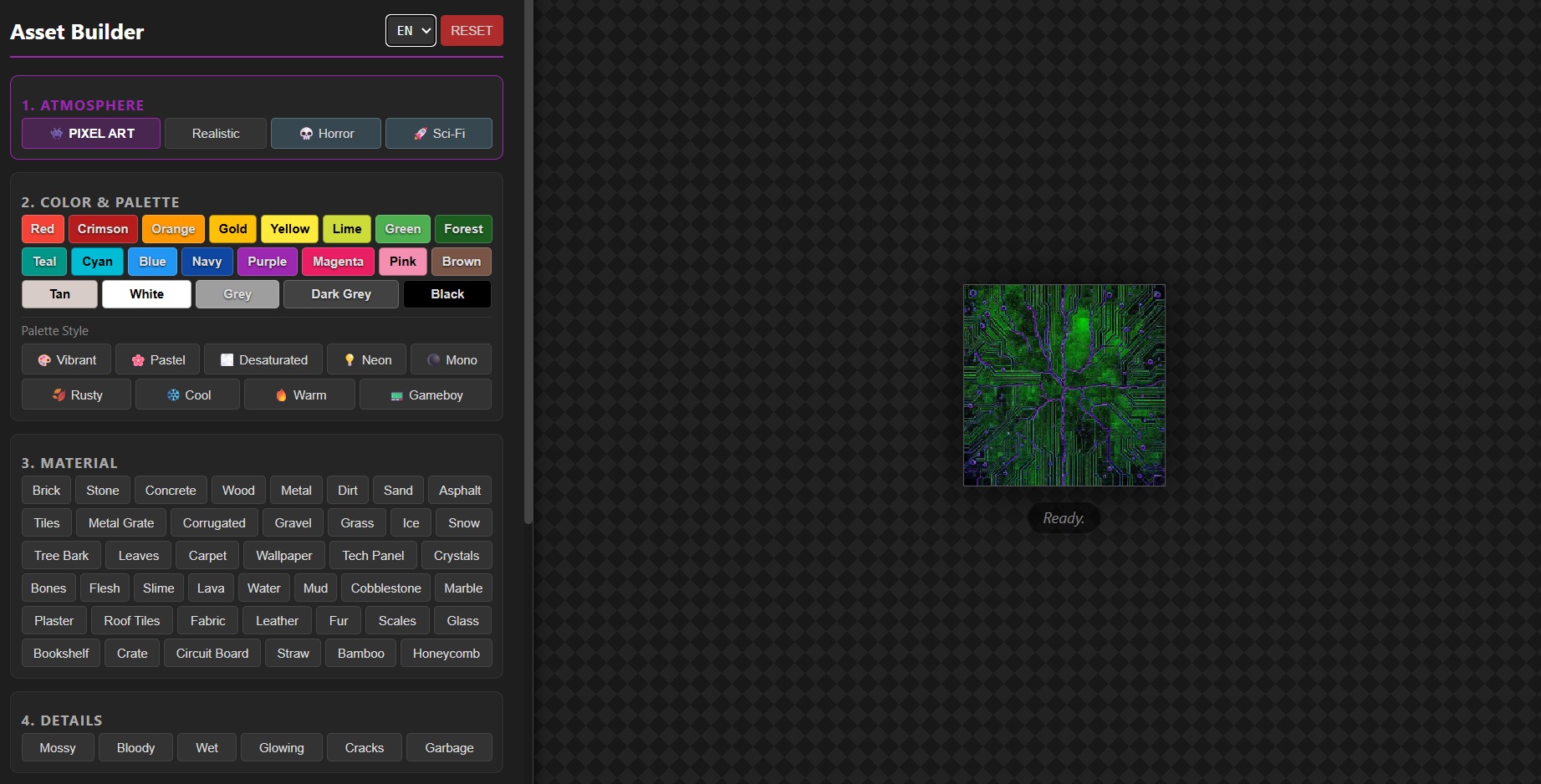Pick the Green color swatch

(403, 229)
